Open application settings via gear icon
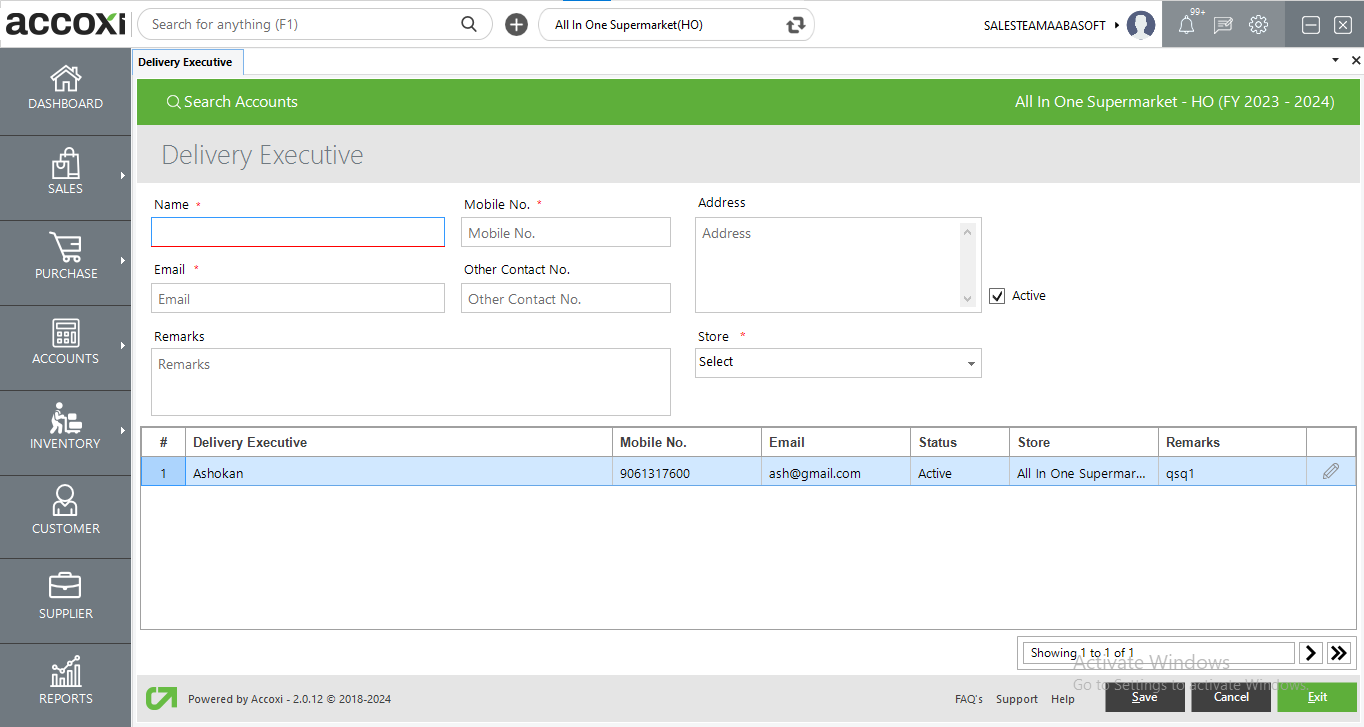Screen dimensions: 1364x727 click(1258, 24)
